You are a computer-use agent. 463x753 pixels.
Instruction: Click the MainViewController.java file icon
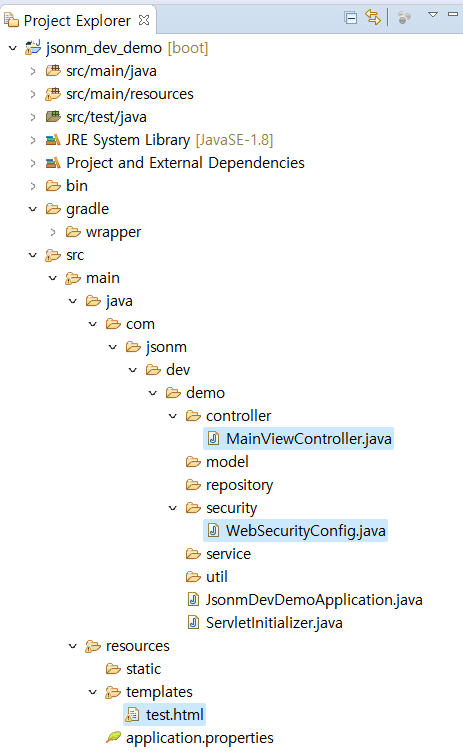click(x=213, y=438)
